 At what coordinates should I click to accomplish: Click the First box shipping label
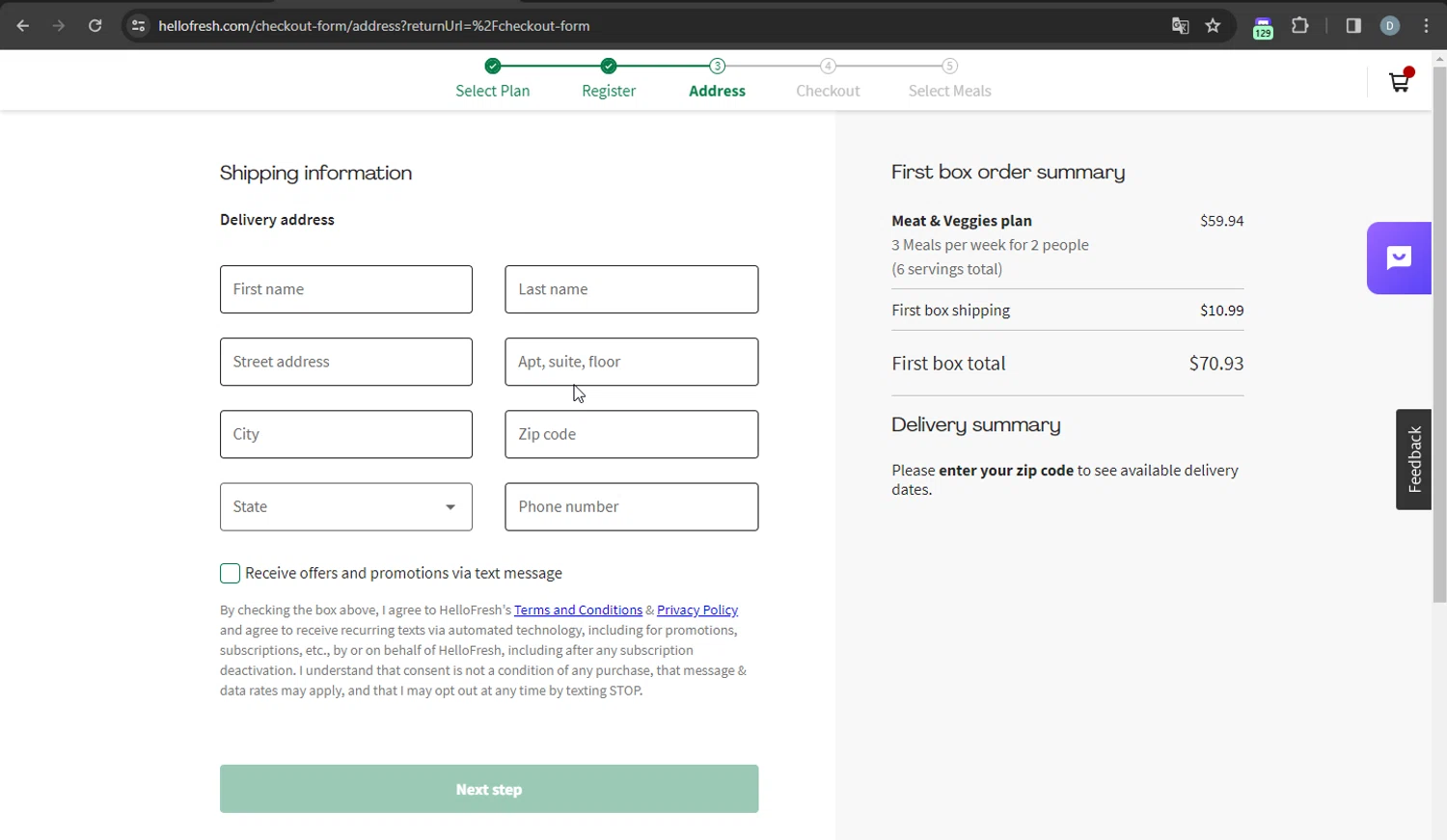click(x=951, y=311)
